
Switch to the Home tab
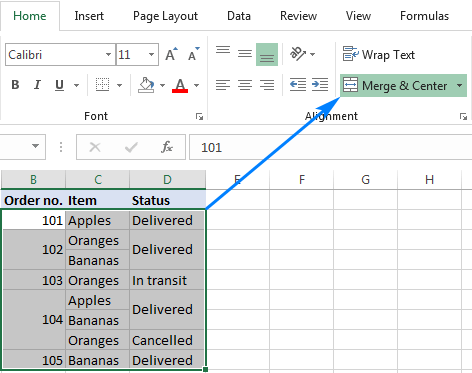30,16
